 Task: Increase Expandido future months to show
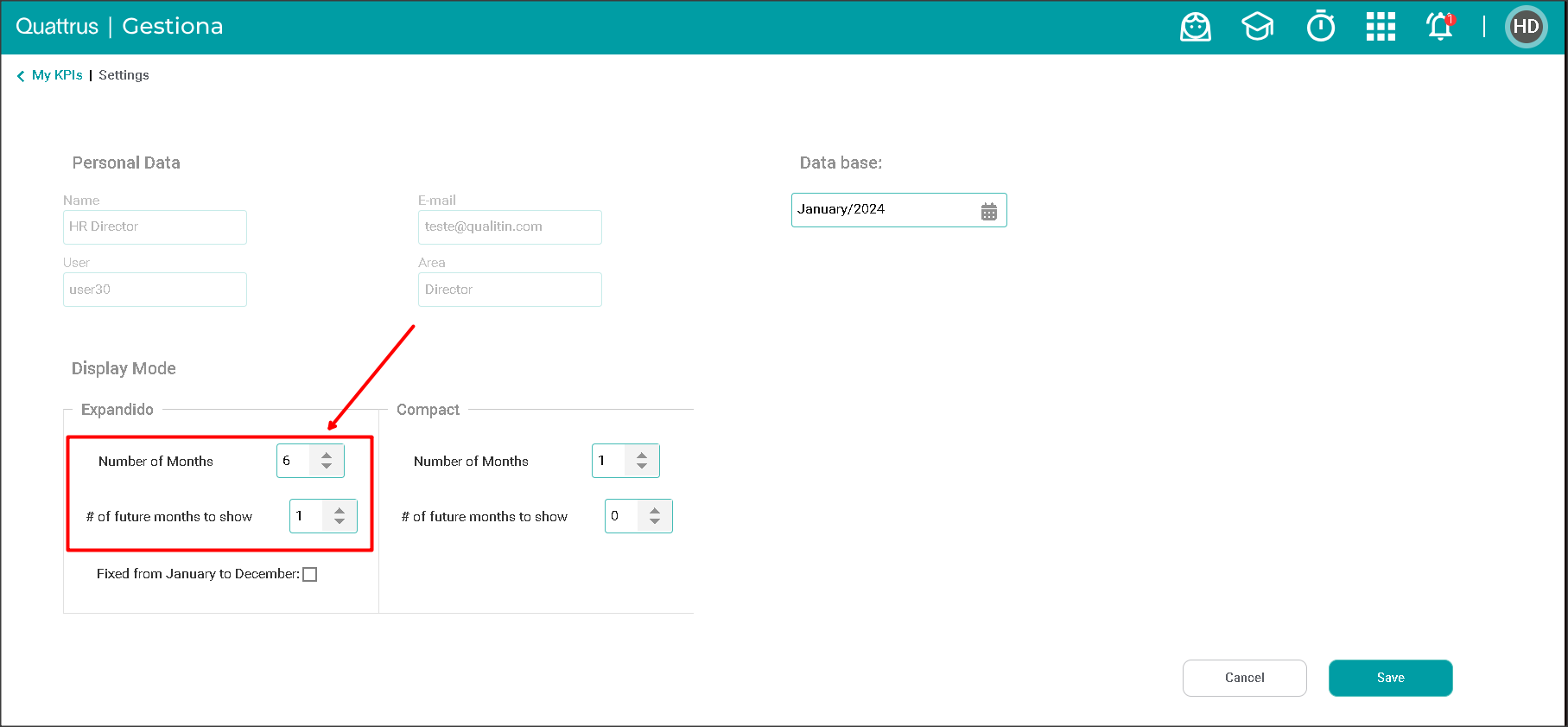[340, 510]
